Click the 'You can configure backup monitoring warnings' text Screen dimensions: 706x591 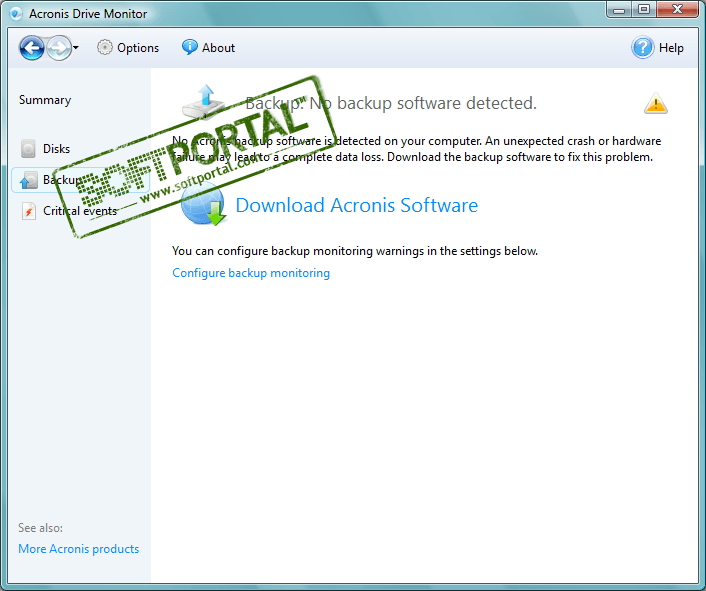pos(355,251)
